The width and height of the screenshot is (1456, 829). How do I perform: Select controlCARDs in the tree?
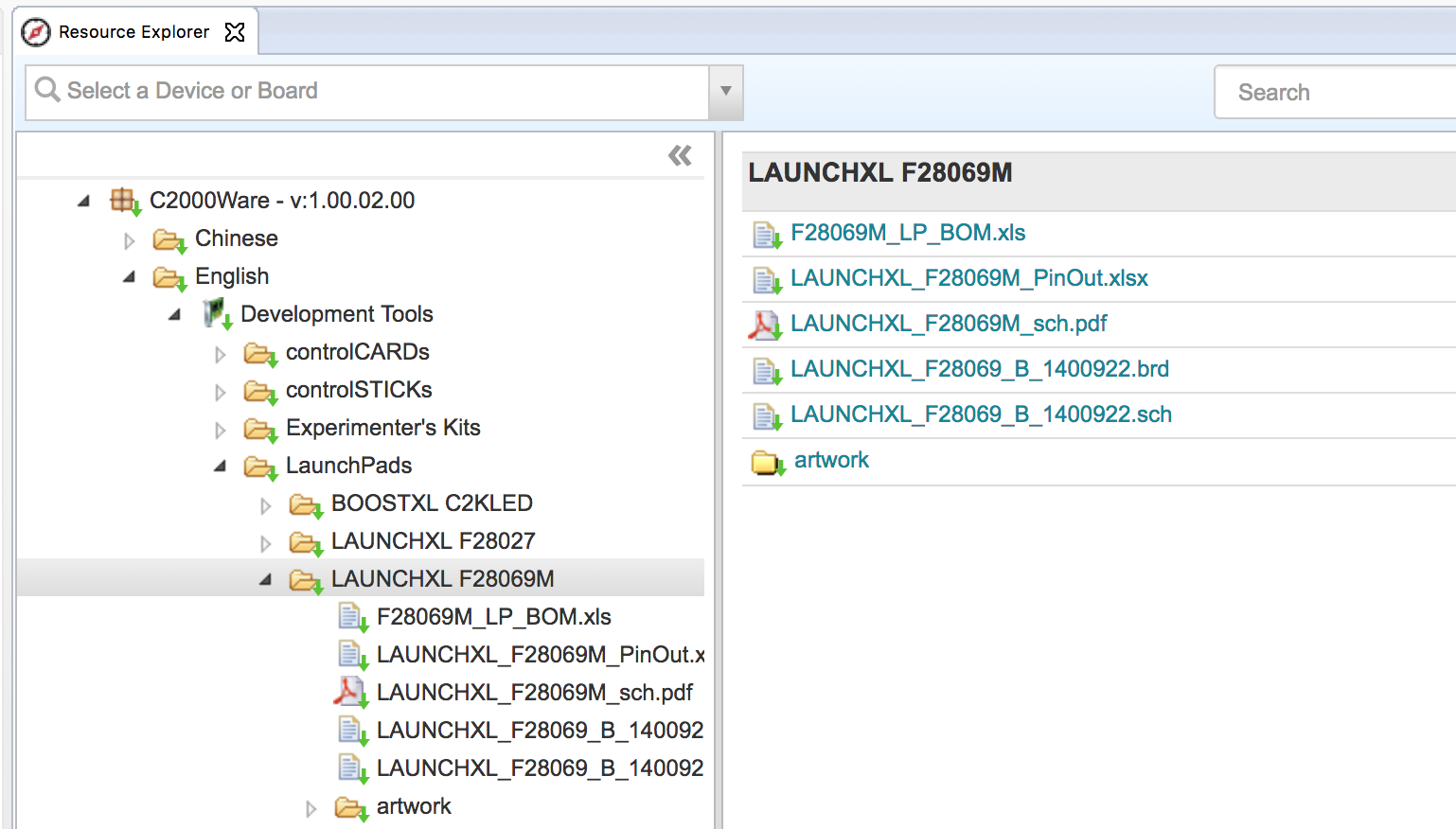coord(358,352)
